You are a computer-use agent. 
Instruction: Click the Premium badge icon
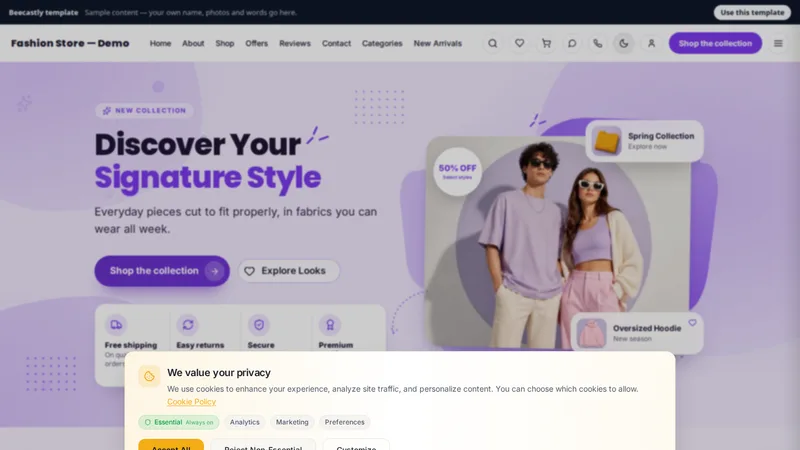point(330,324)
